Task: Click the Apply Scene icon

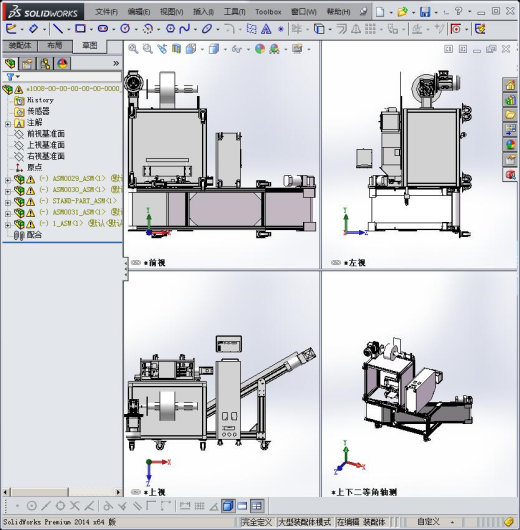Action: (274, 49)
